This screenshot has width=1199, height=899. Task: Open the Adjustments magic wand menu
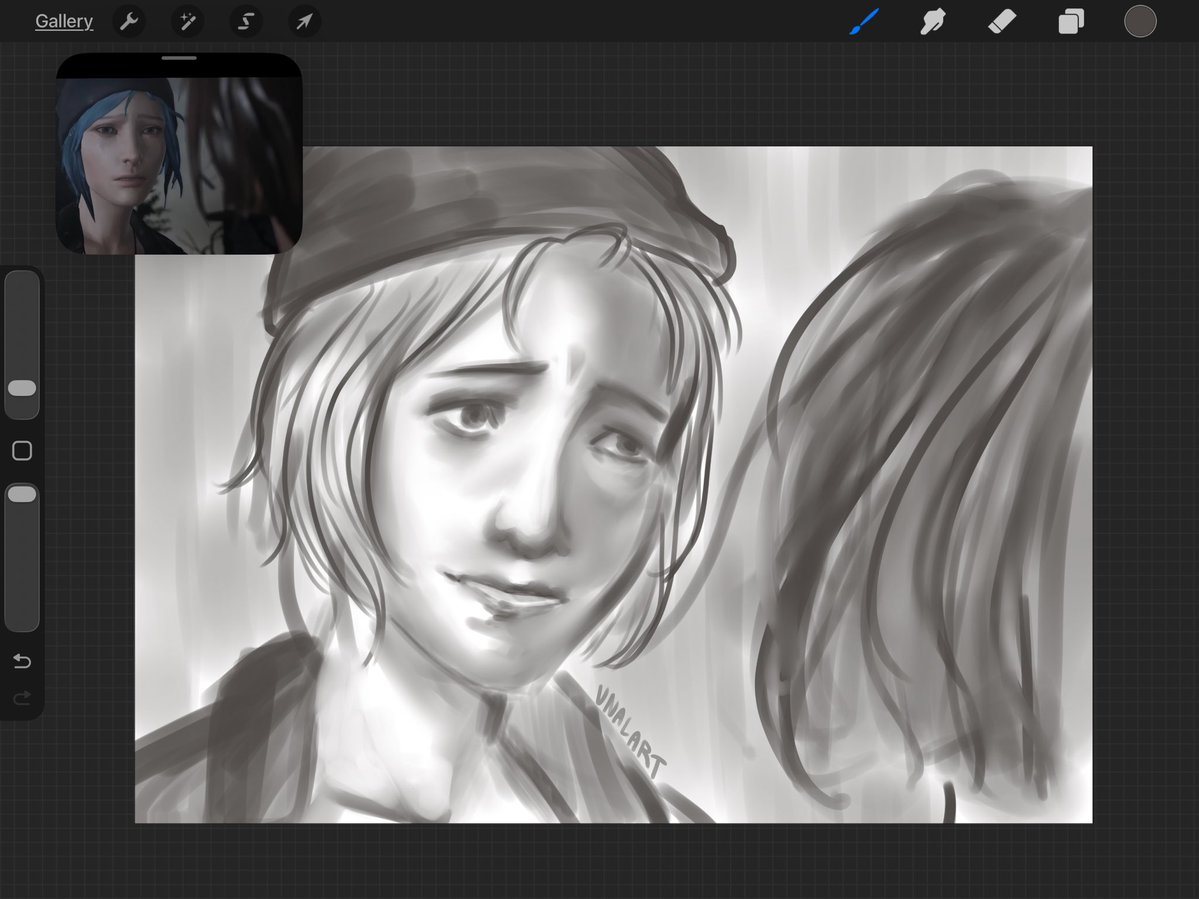(x=187, y=21)
